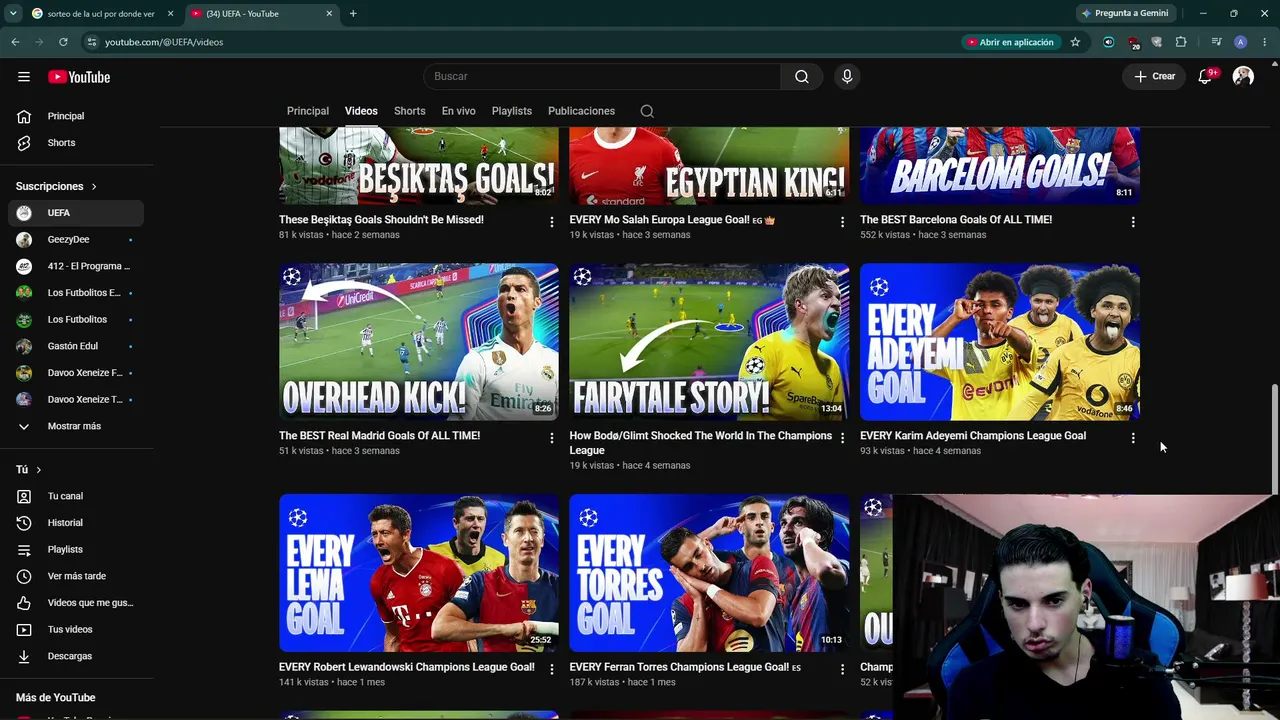Open options for the Karim Adeyemi video
The width and height of the screenshot is (1280, 720).
coord(1133,438)
